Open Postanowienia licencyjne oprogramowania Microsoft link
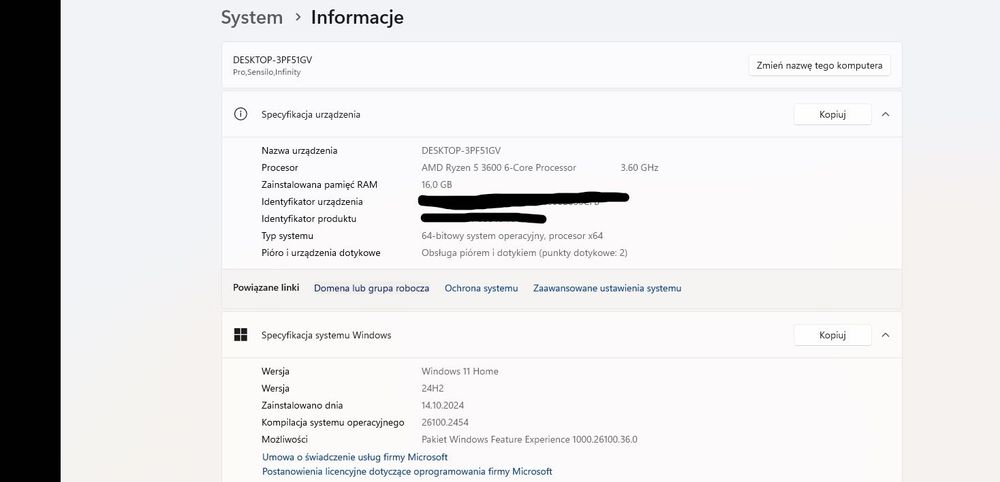 click(x=406, y=471)
